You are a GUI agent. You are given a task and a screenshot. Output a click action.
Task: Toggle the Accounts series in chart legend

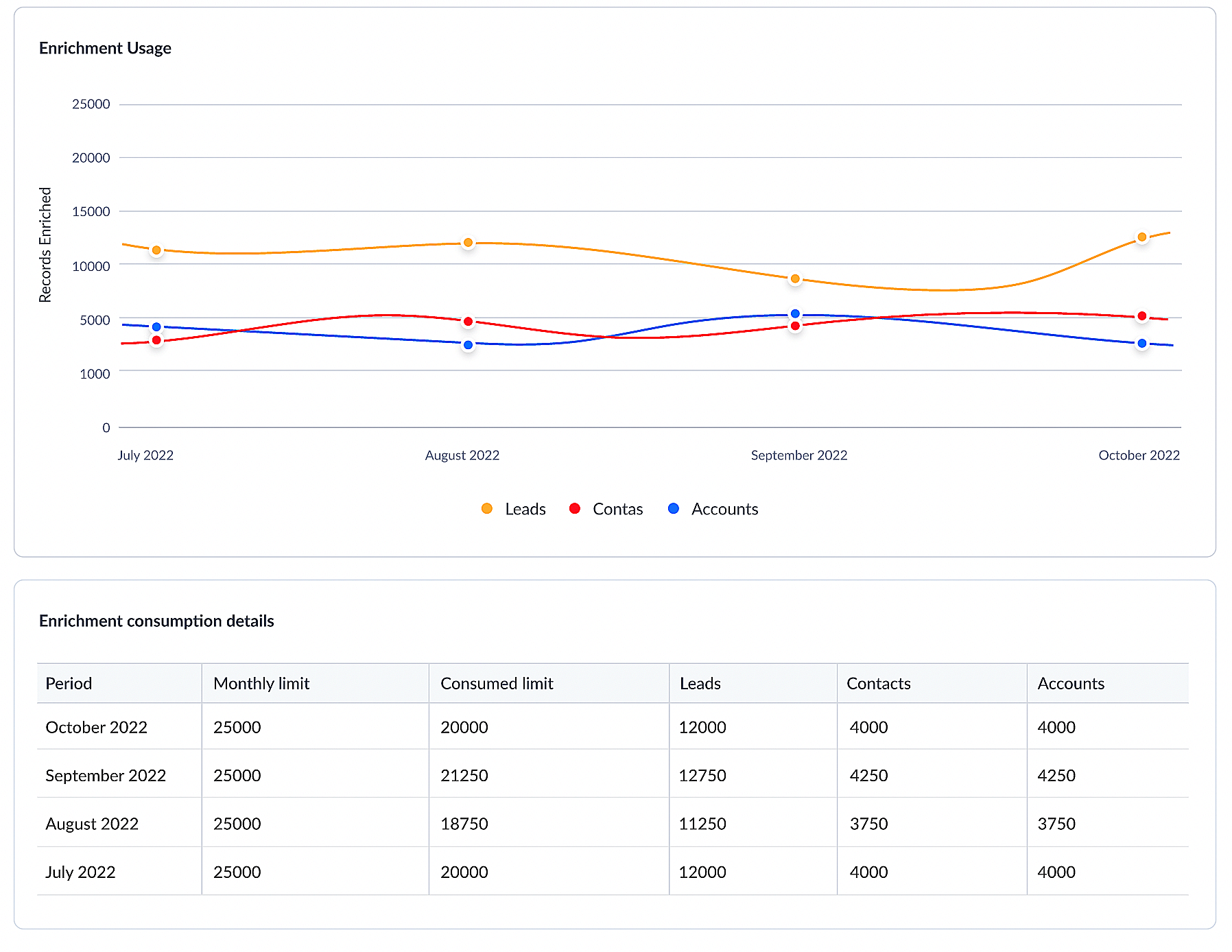(x=713, y=509)
